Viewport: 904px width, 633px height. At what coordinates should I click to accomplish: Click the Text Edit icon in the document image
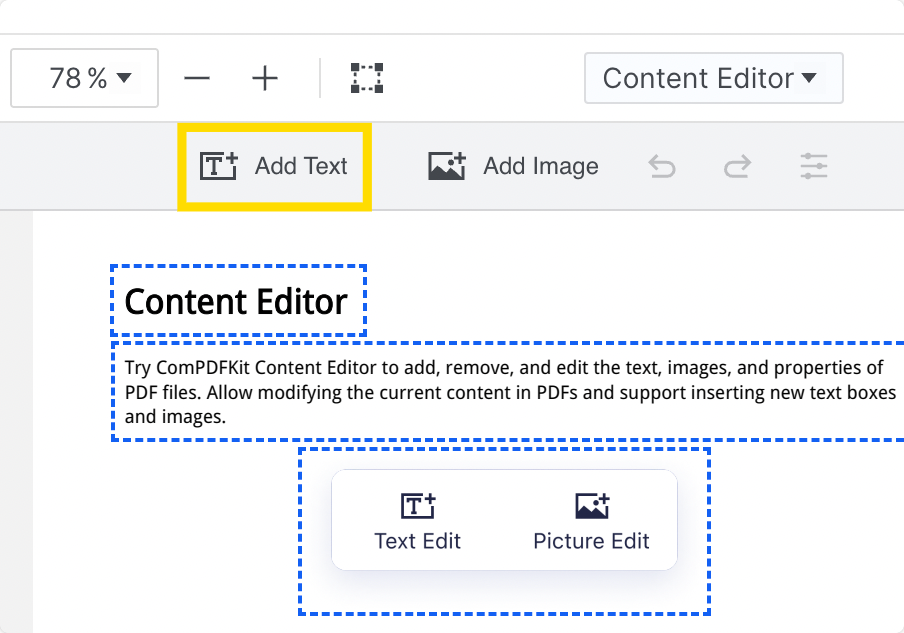click(x=418, y=506)
